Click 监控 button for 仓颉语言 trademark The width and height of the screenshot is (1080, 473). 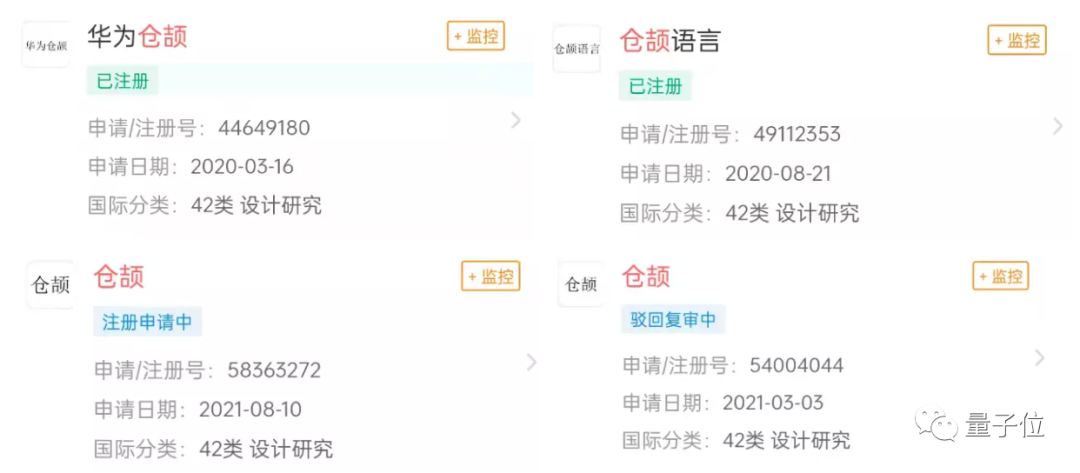(1017, 40)
